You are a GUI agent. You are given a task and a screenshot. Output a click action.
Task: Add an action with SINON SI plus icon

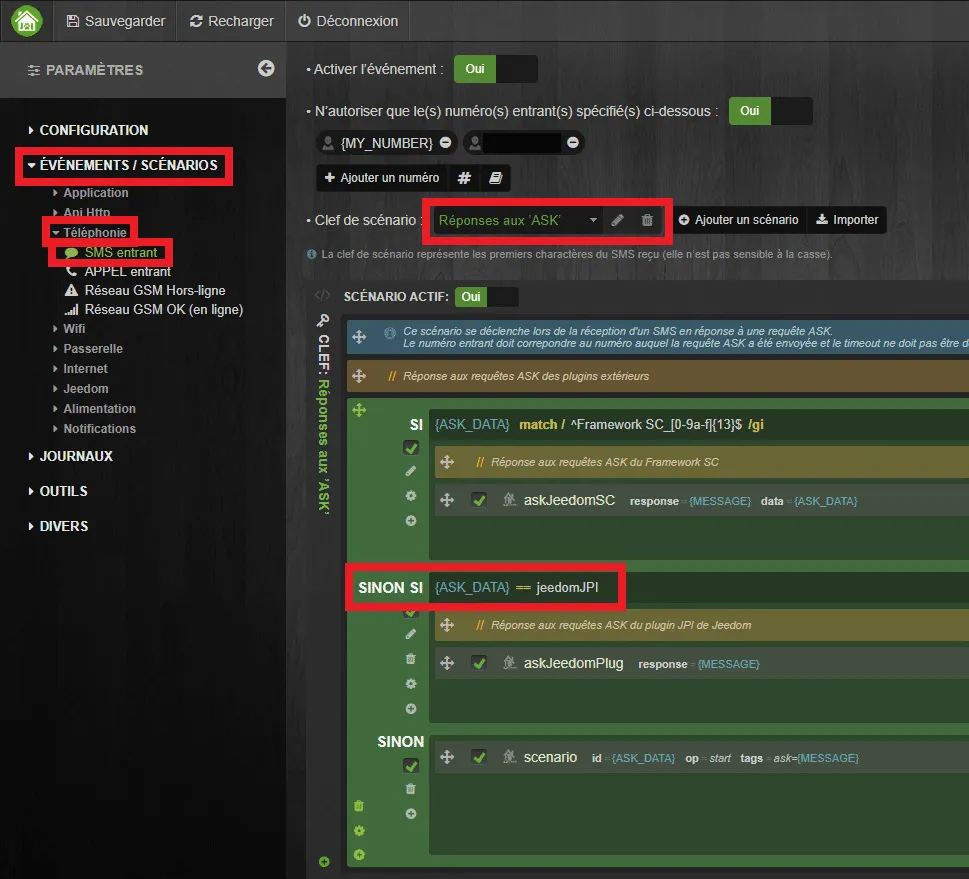coord(410,708)
